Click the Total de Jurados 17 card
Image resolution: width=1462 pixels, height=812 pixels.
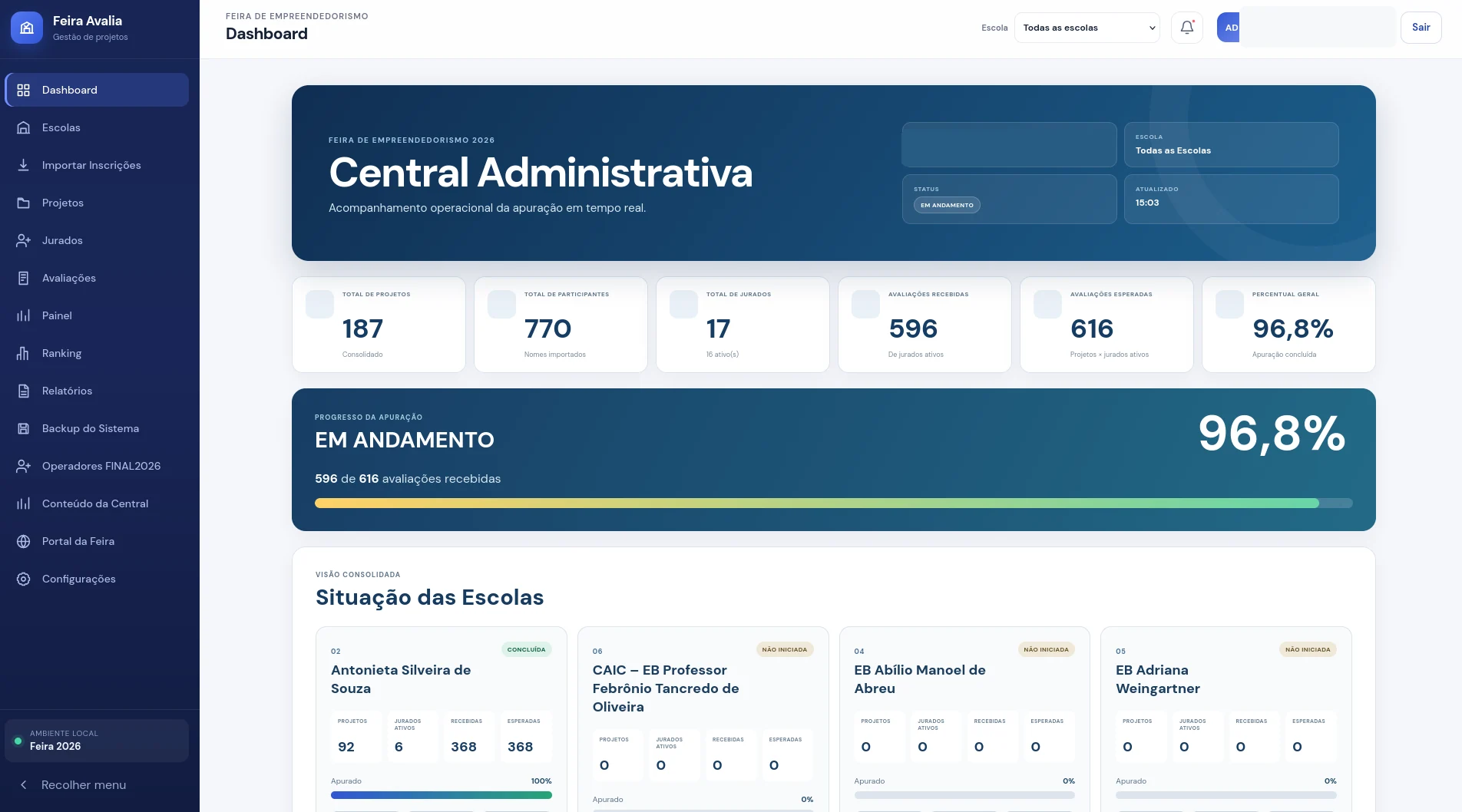[743, 325]
